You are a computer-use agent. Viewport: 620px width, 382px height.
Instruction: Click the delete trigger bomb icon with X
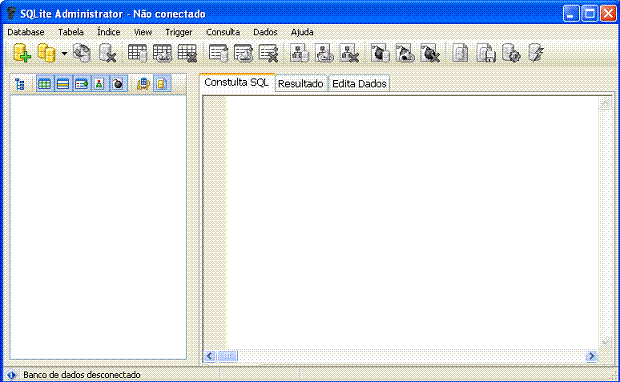[x=430, y=53]
